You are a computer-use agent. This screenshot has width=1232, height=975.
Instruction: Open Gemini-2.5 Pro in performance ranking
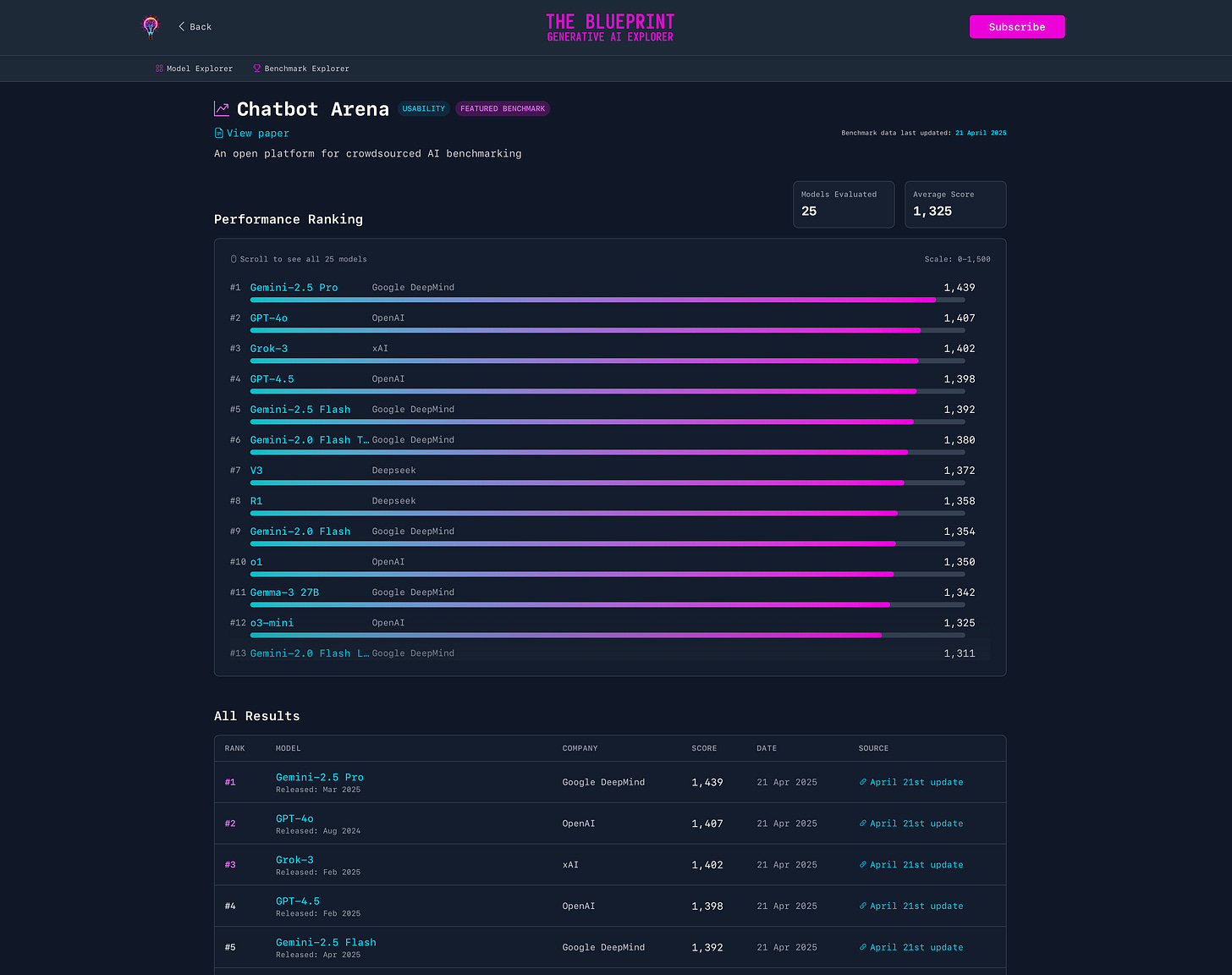tap(294, 288)
